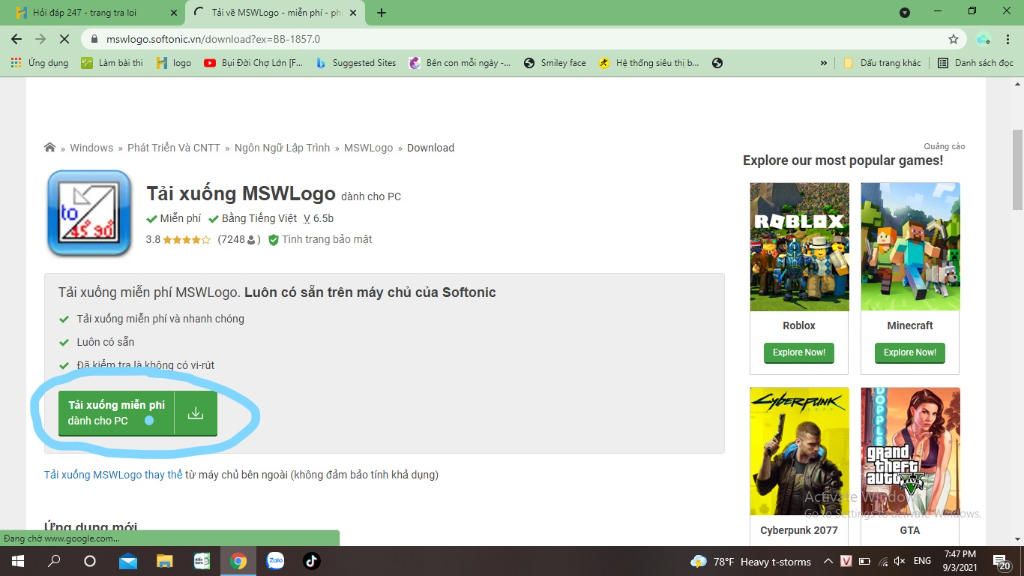
Task: Open the ENG language switcher
Action: 922,561
